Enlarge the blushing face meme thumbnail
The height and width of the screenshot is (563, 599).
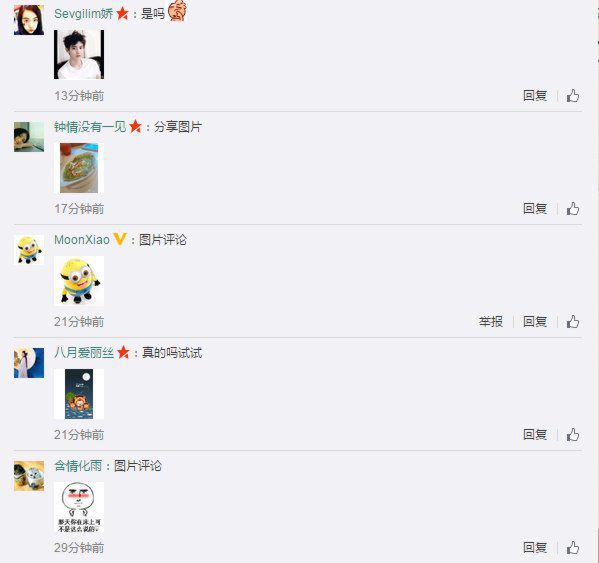[x=79, y=507]
